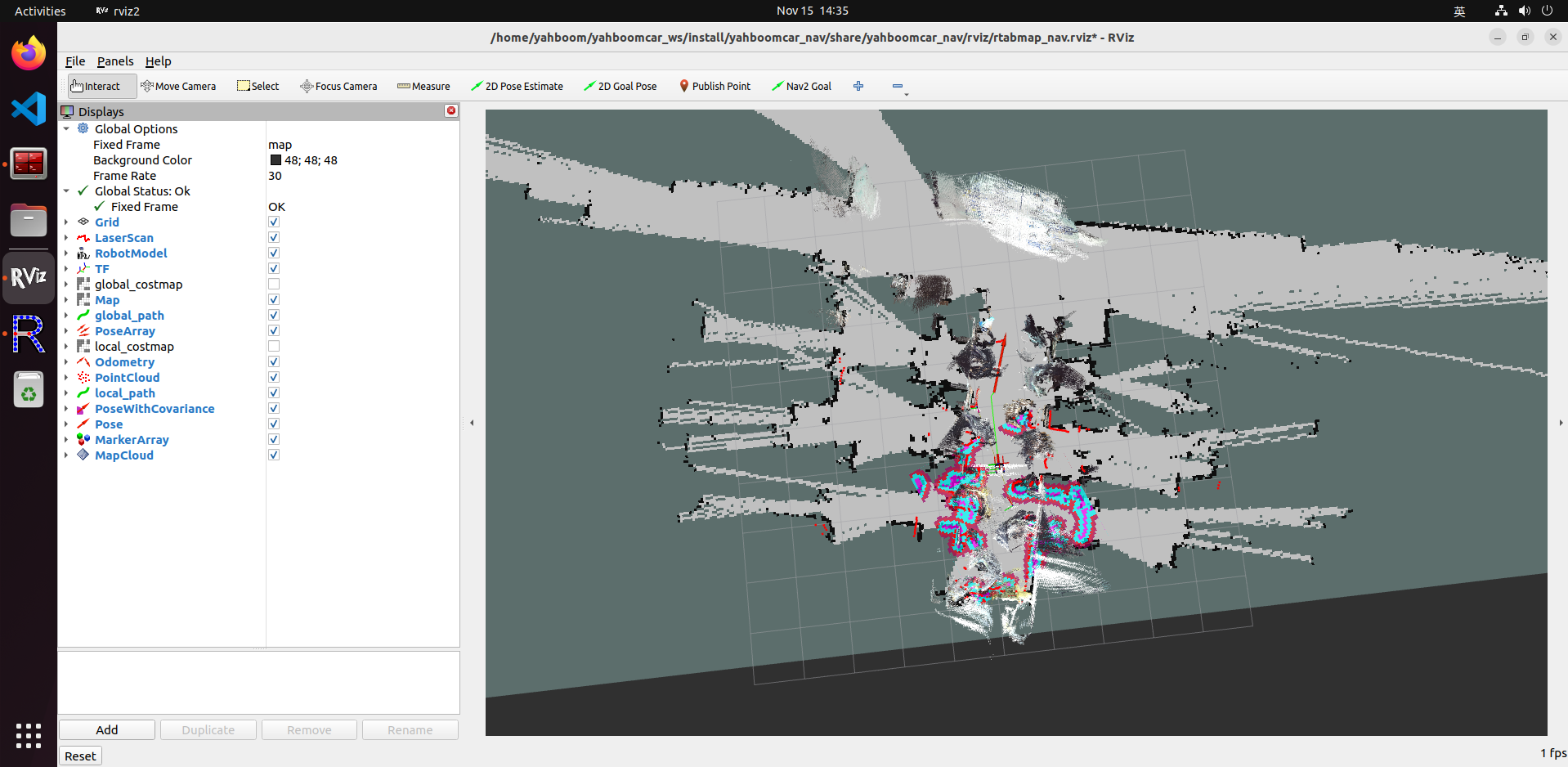Open the Panels menu
This screenshot has height=767, width=1568.
[x=114, y=61]
